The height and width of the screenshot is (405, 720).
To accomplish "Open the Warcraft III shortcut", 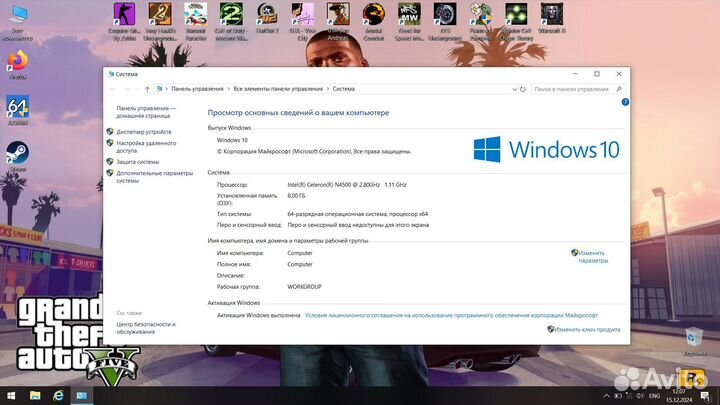I will click(551, 18).
